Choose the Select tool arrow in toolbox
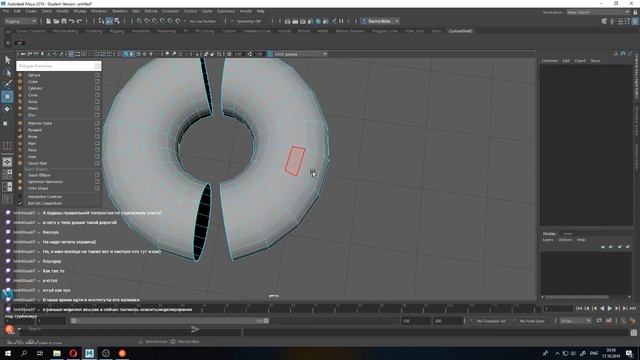 click(x=7, y=60)
